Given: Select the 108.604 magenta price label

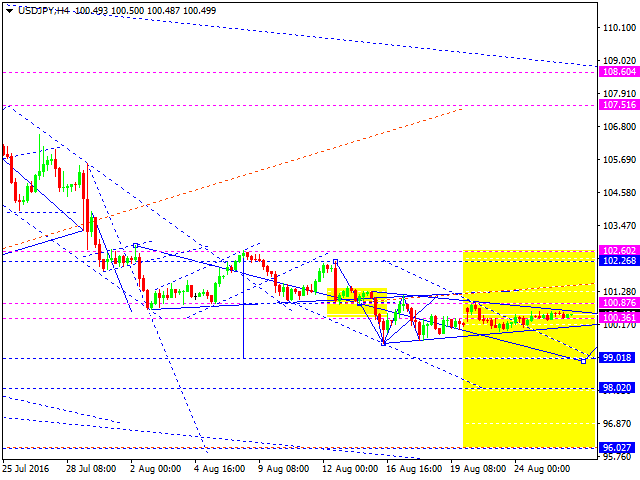Looking at the screenshot, I should click(619, 72).
